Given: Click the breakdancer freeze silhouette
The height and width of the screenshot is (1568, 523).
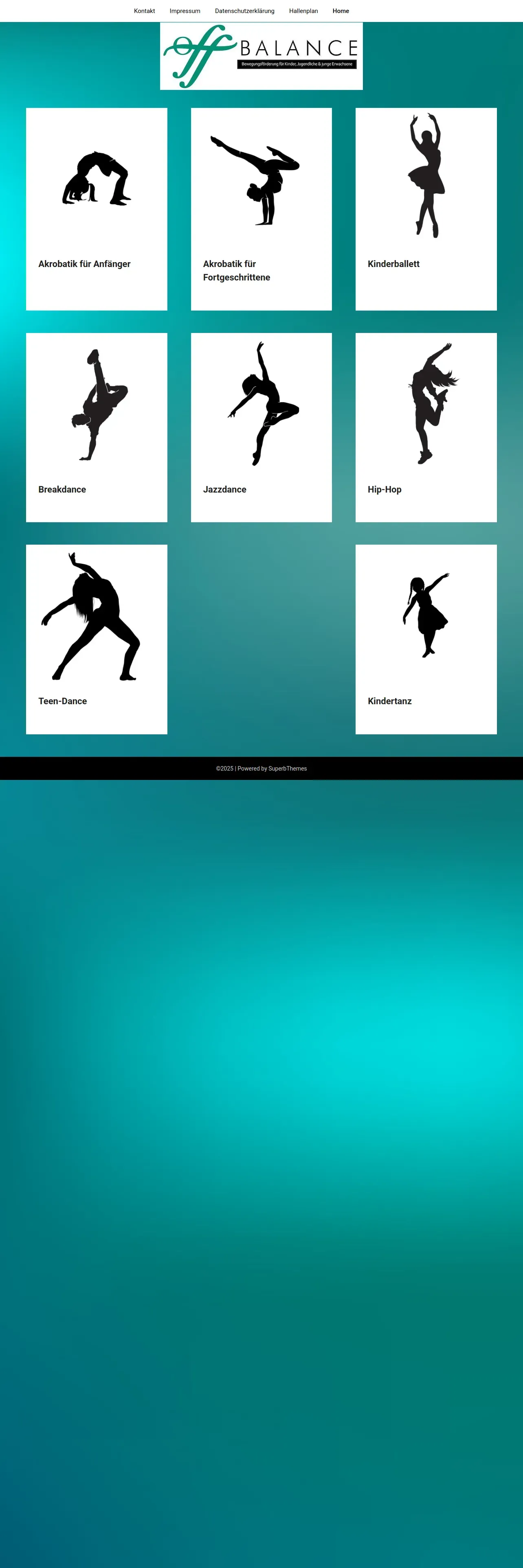Looking at the screenshot, I should point(99,404).
